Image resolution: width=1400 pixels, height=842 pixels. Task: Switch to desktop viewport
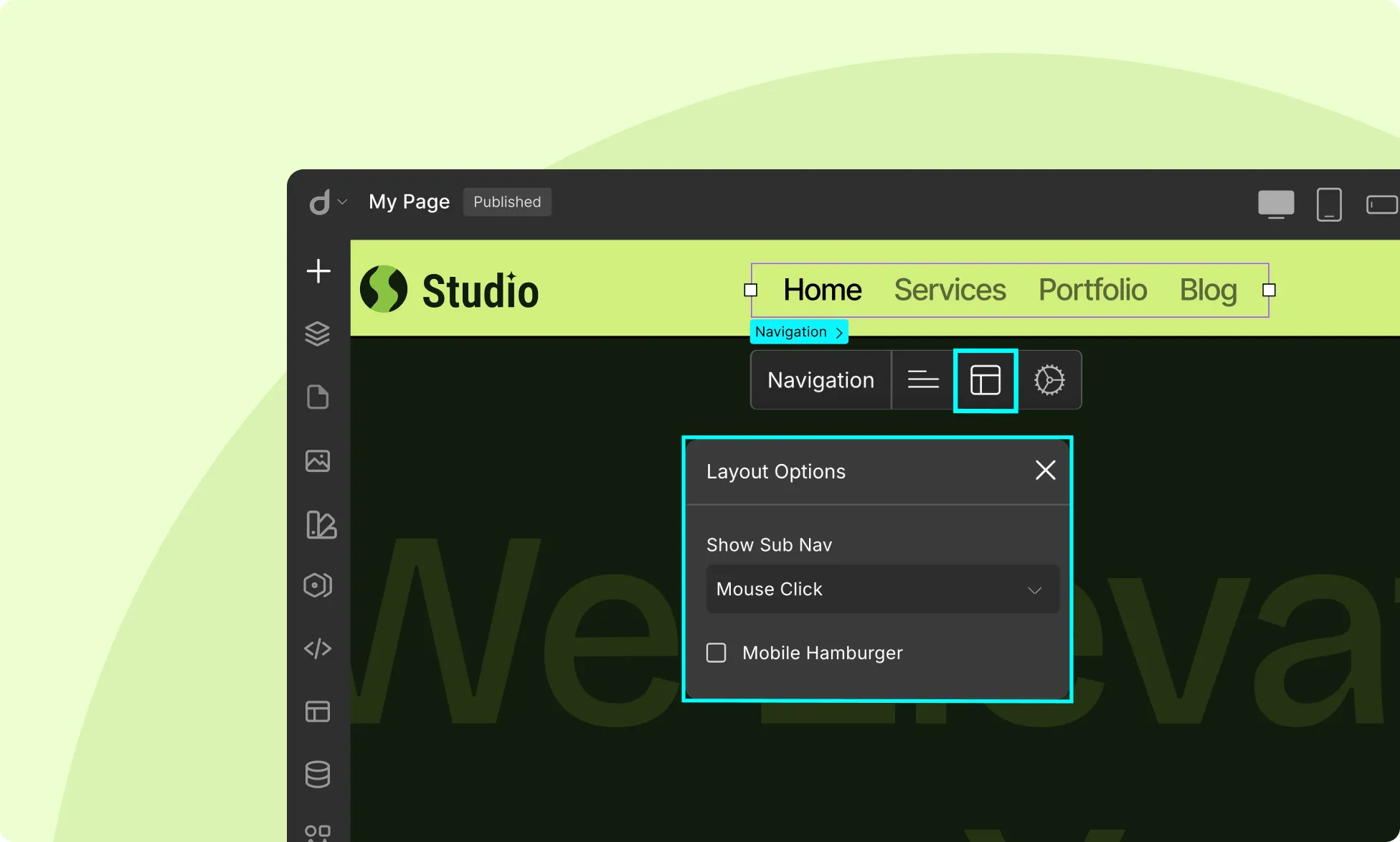tap(1276, 204)
